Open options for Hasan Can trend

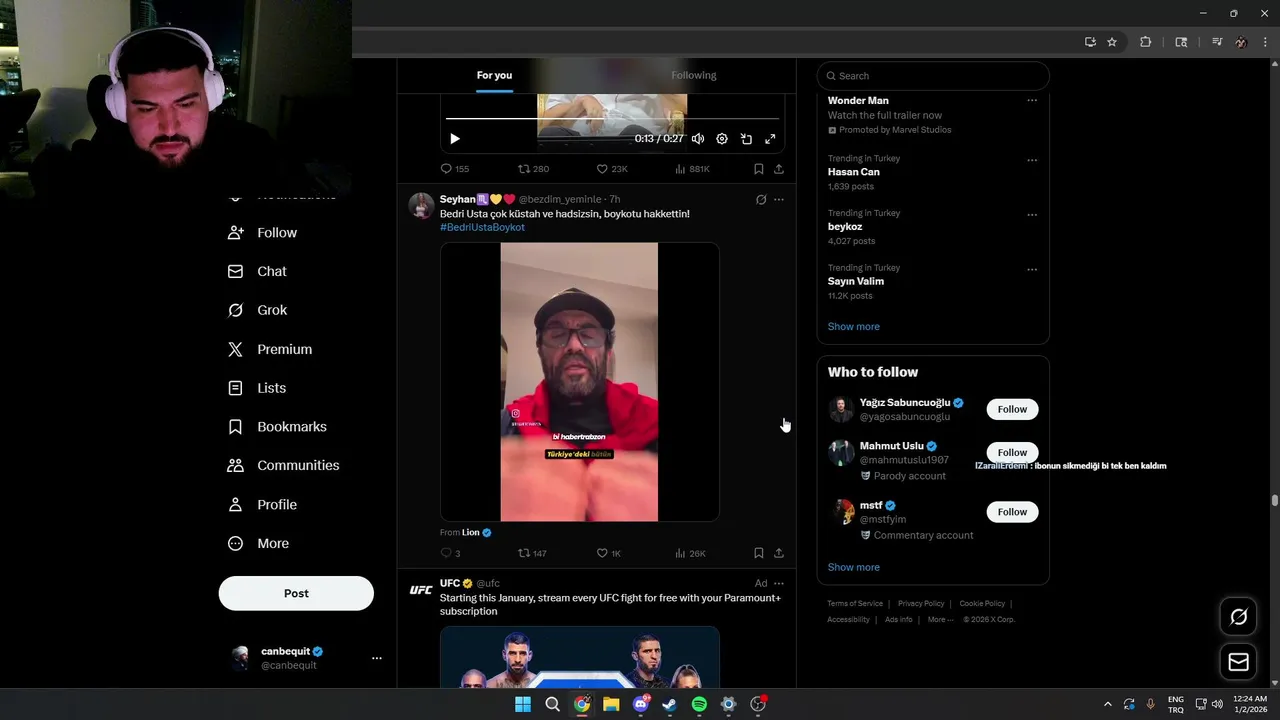click(1032, 160)
